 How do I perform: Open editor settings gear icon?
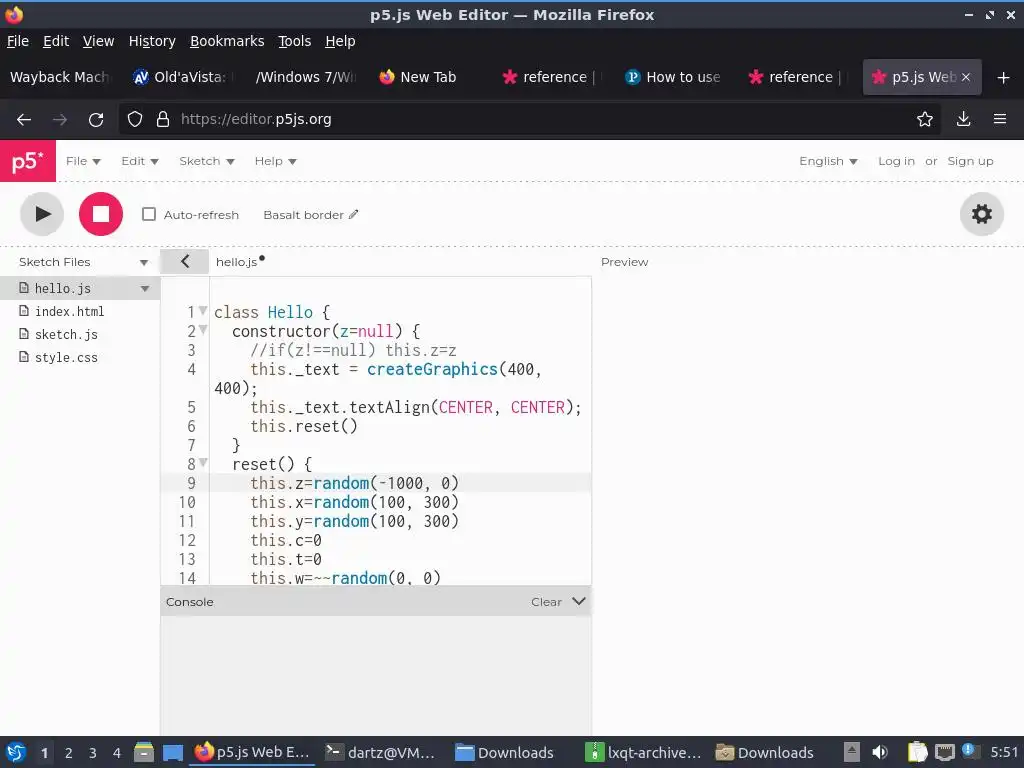pyautogui.click(x=982, y=214)
